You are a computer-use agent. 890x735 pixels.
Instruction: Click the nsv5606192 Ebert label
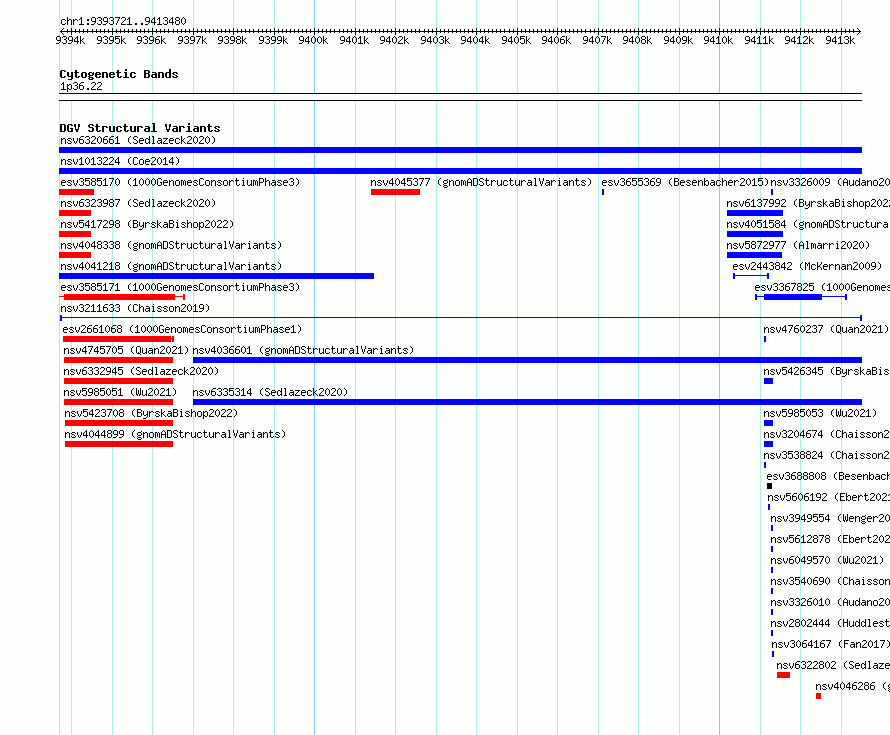(829, 497)
